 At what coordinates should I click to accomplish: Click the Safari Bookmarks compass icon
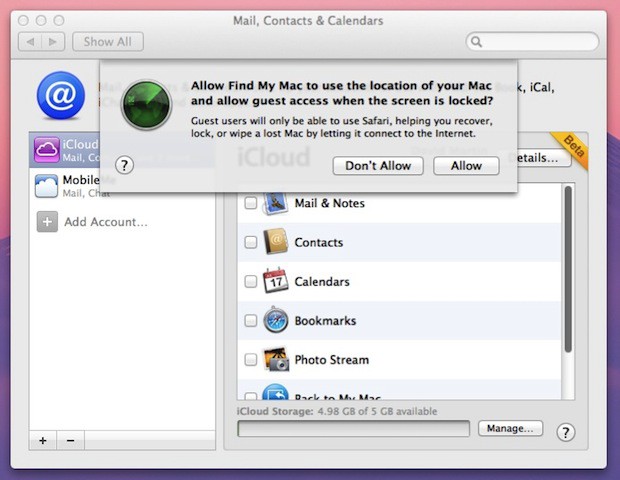click(275, 321)
